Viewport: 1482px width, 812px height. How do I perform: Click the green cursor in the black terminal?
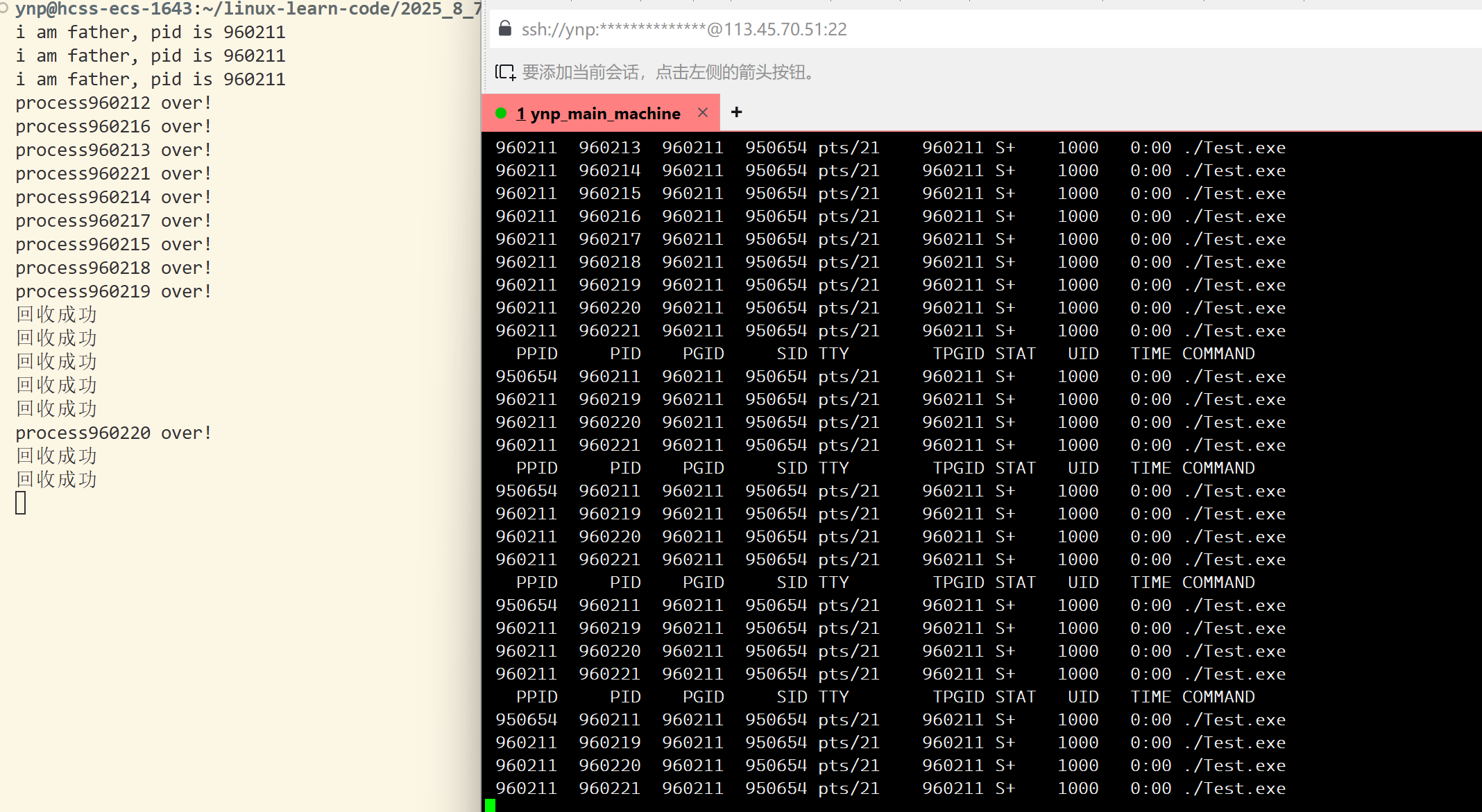coord(491,805)
